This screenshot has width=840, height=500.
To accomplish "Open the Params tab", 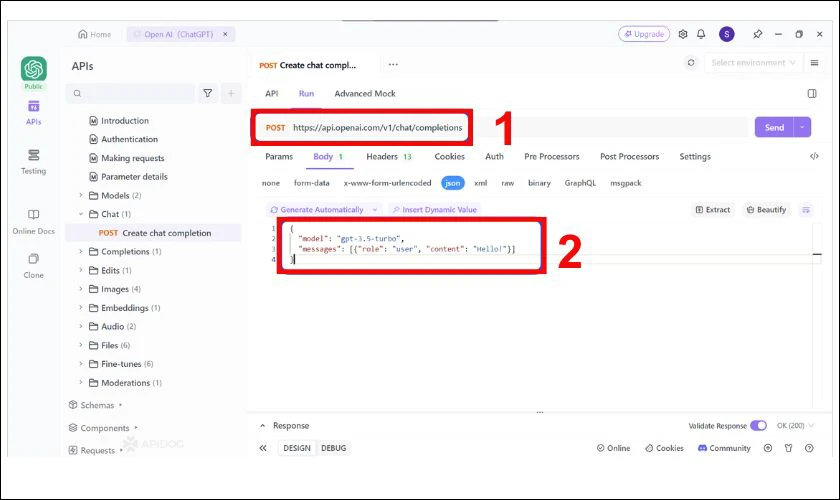I will point(279,156).
